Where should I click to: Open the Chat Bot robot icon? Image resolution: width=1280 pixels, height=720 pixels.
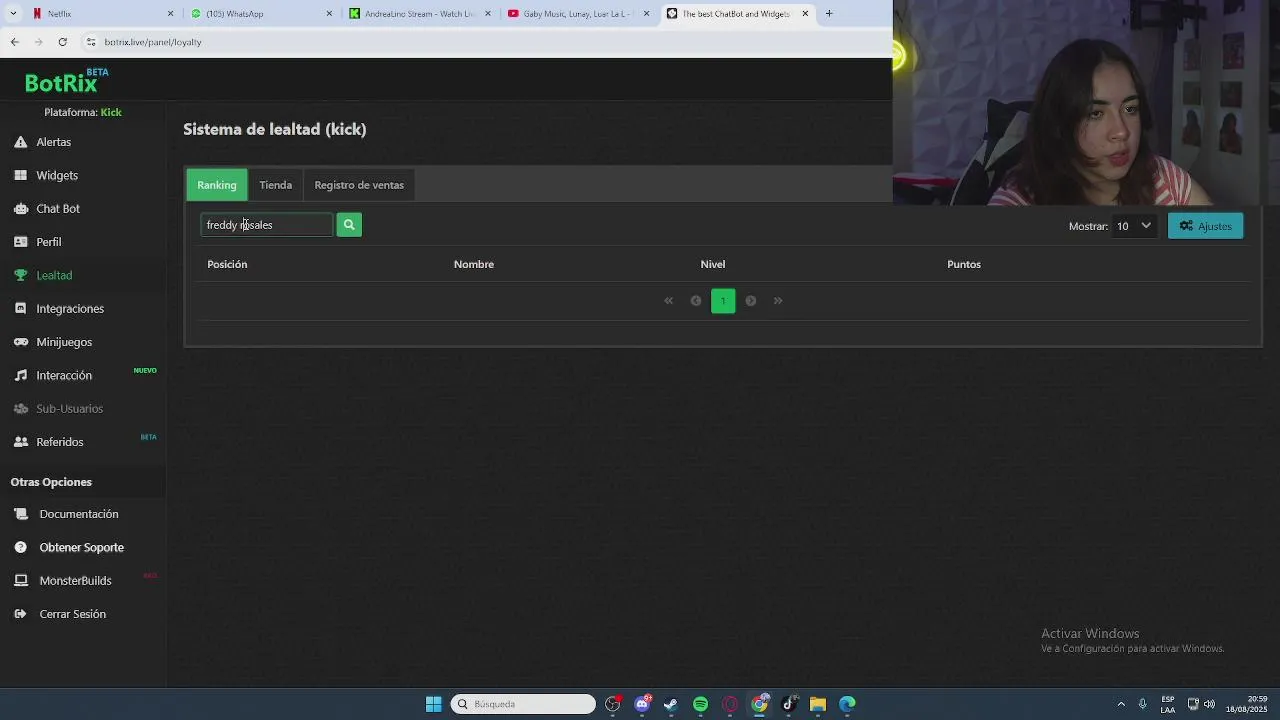tap(20, 208)
